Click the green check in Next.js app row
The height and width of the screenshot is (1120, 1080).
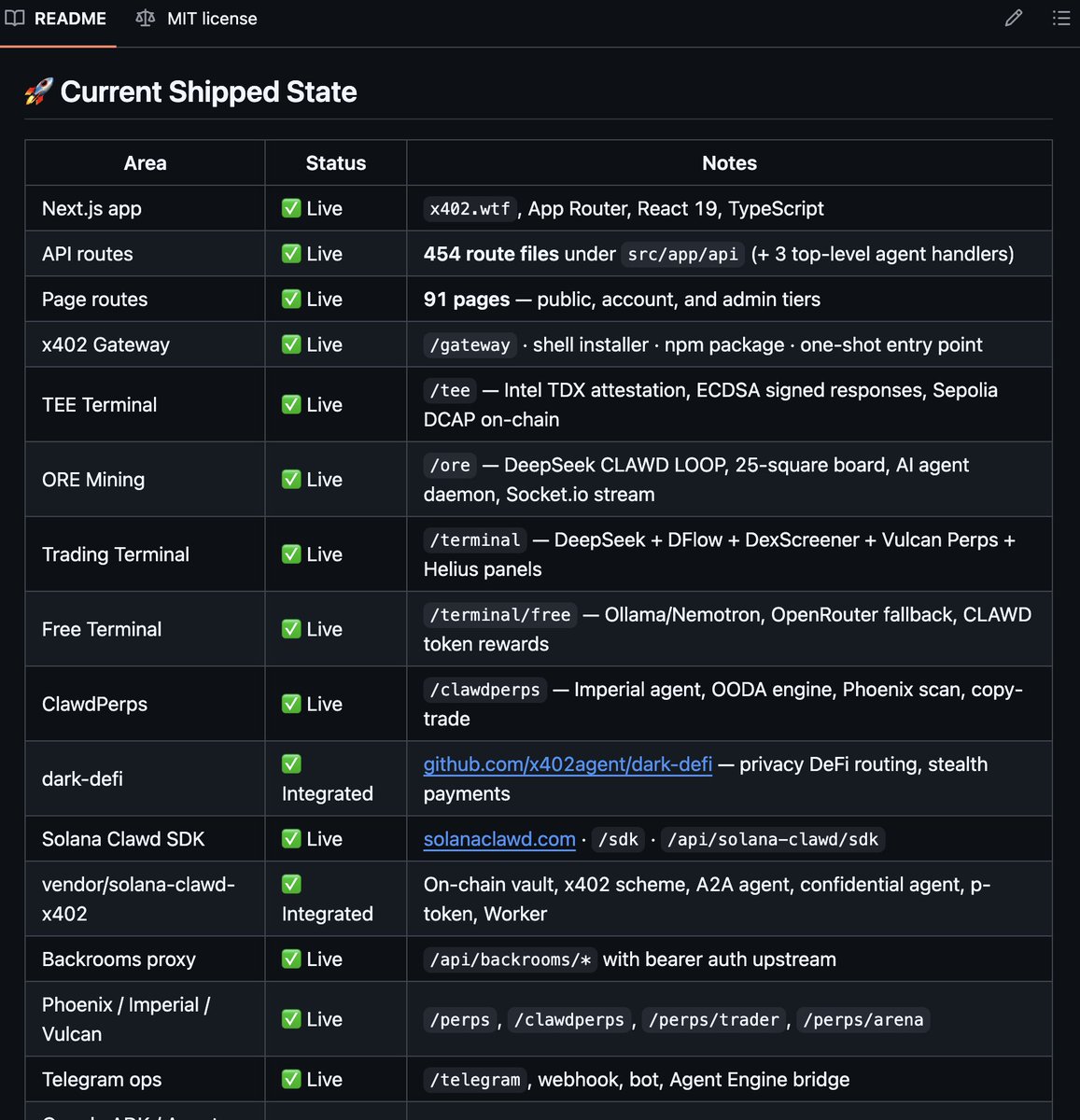291,208
